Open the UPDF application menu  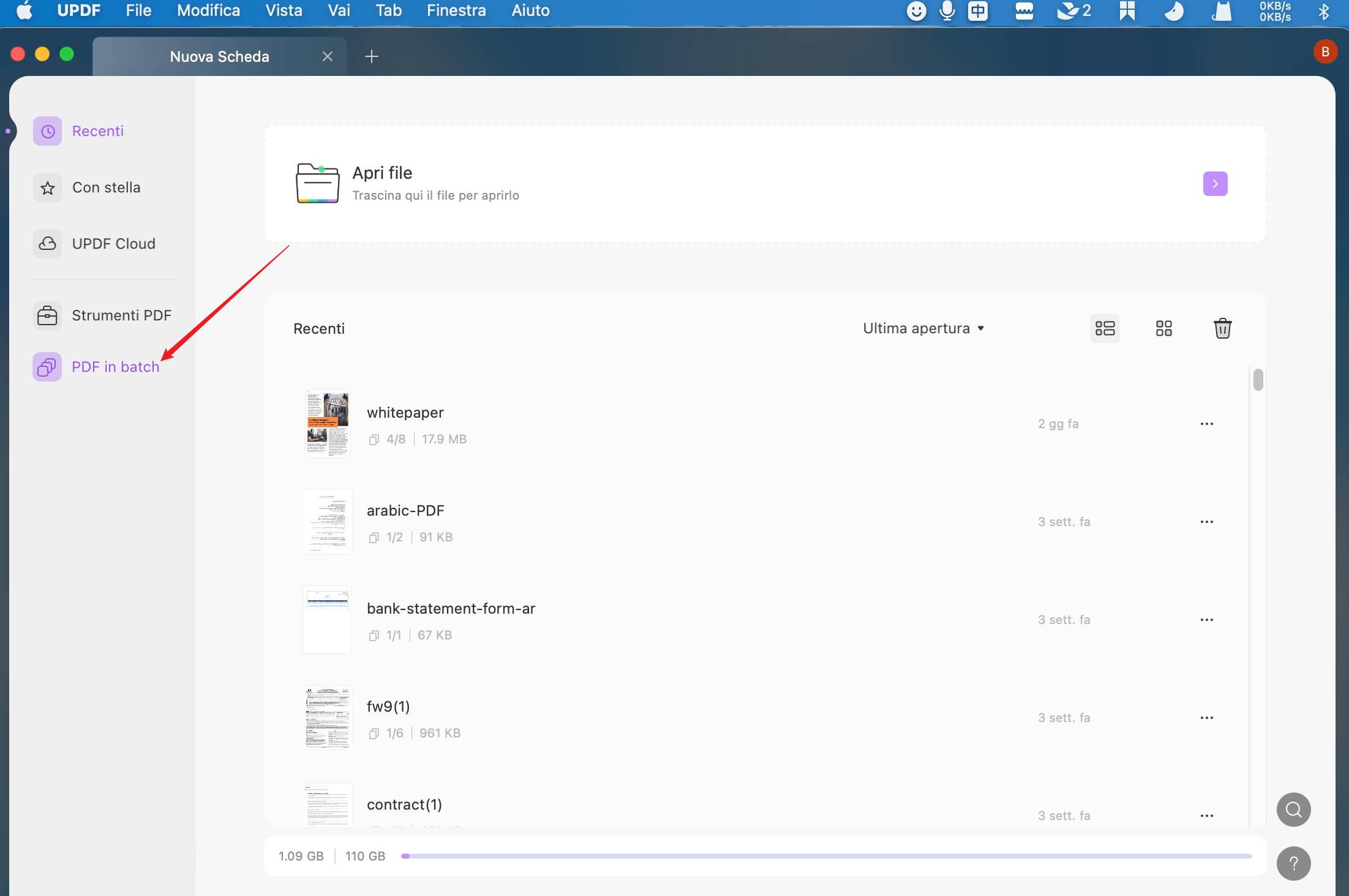click(78, 10)
